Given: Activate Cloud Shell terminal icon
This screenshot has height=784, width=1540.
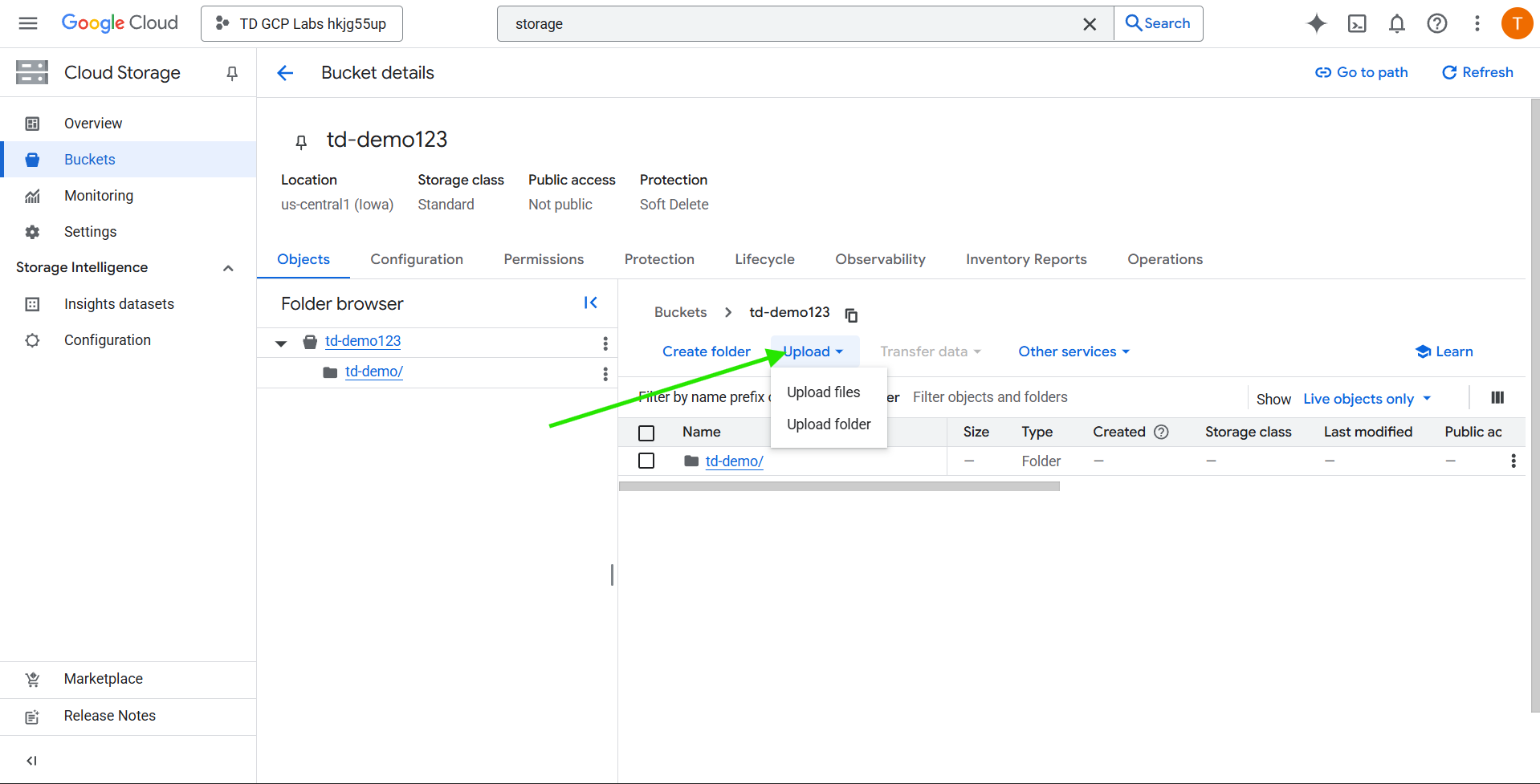Looking at the screenshot, I should click(1356, 24).
